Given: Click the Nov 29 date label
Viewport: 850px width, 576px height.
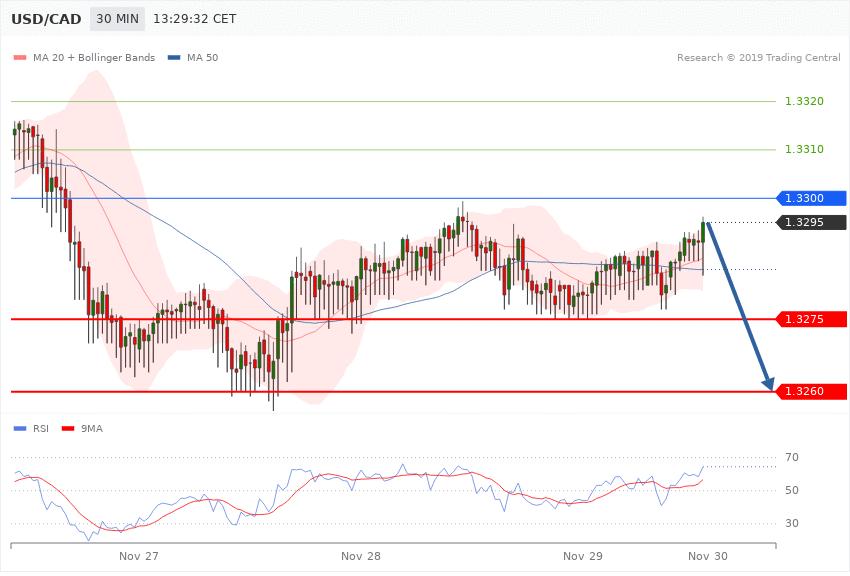Looking at the screenshot, I should point(583,556).
